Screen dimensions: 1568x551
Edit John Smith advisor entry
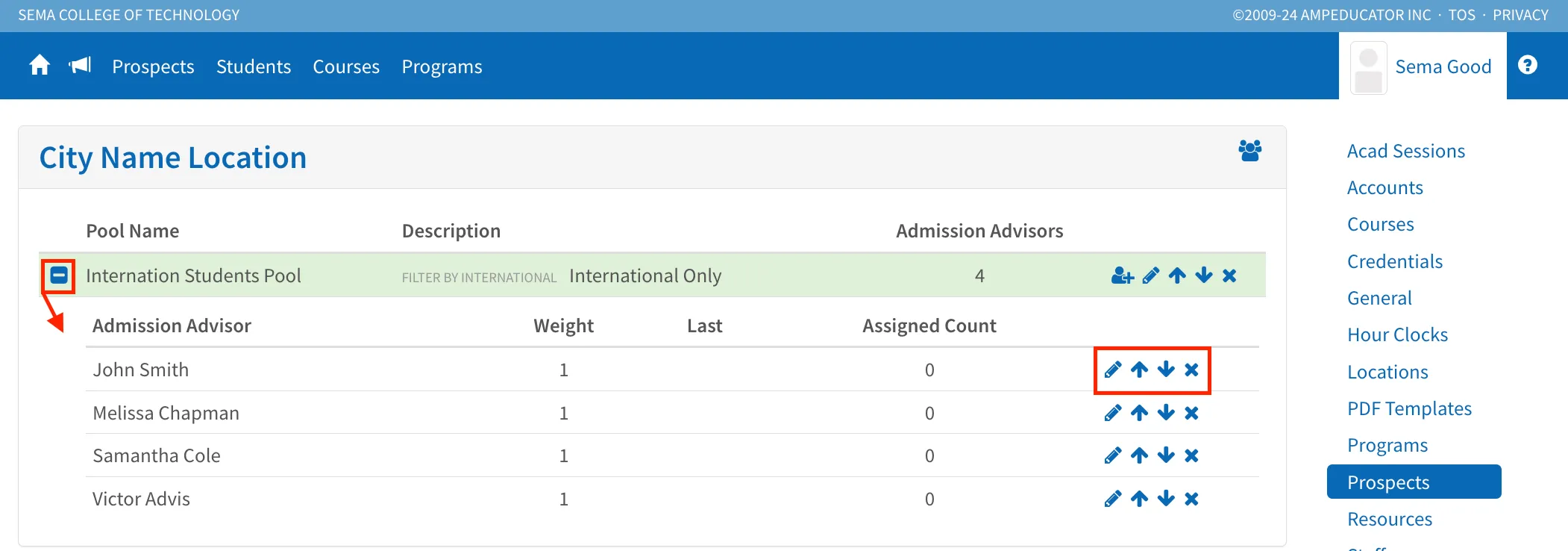pyautogui.click(x=1112, y=370)
